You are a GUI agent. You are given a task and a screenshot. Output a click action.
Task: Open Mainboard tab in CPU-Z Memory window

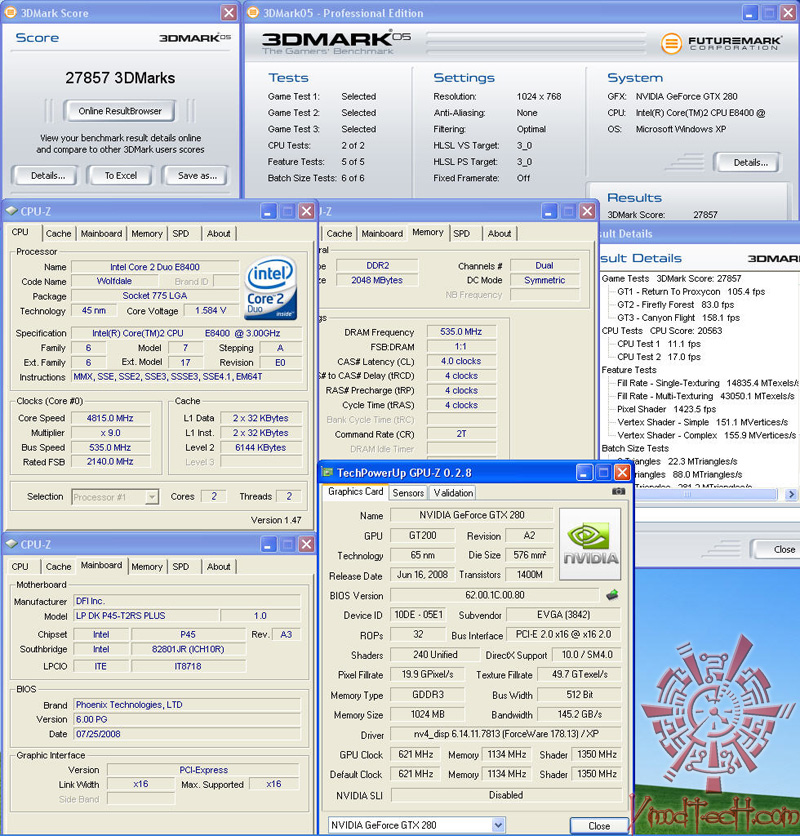382,234
